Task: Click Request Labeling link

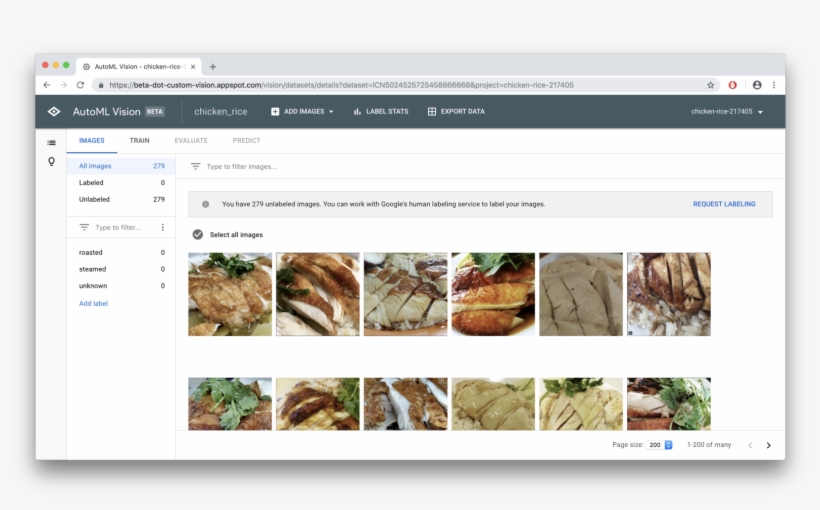Action: [x=724, y=204]
